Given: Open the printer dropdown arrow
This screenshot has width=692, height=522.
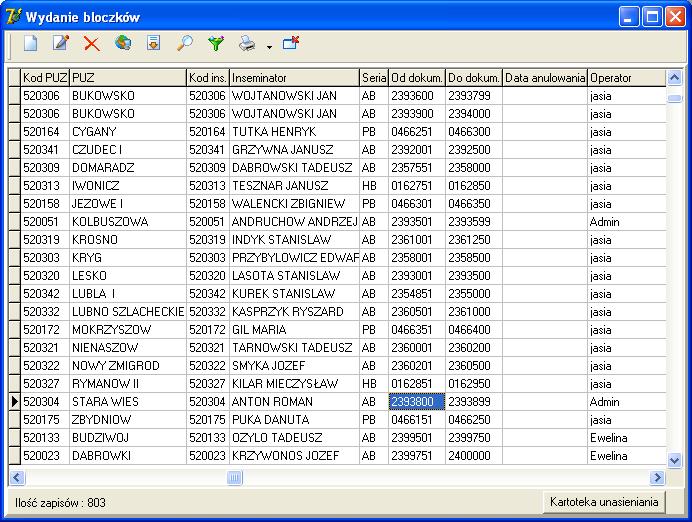Looking at the screenshot, I should 269,46.
